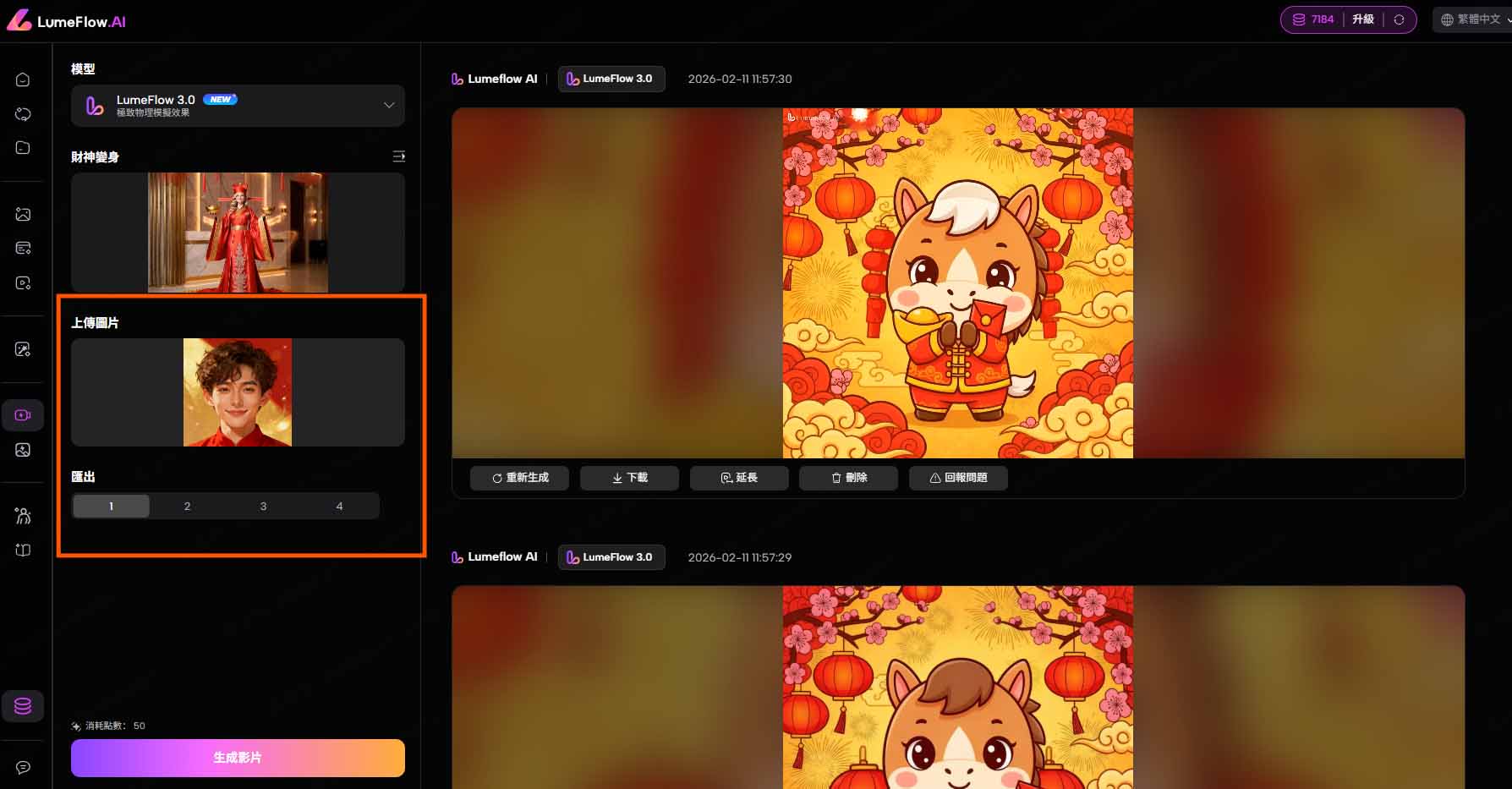Select export count 2
The image size is (1512, 789).
pos(187,506)
